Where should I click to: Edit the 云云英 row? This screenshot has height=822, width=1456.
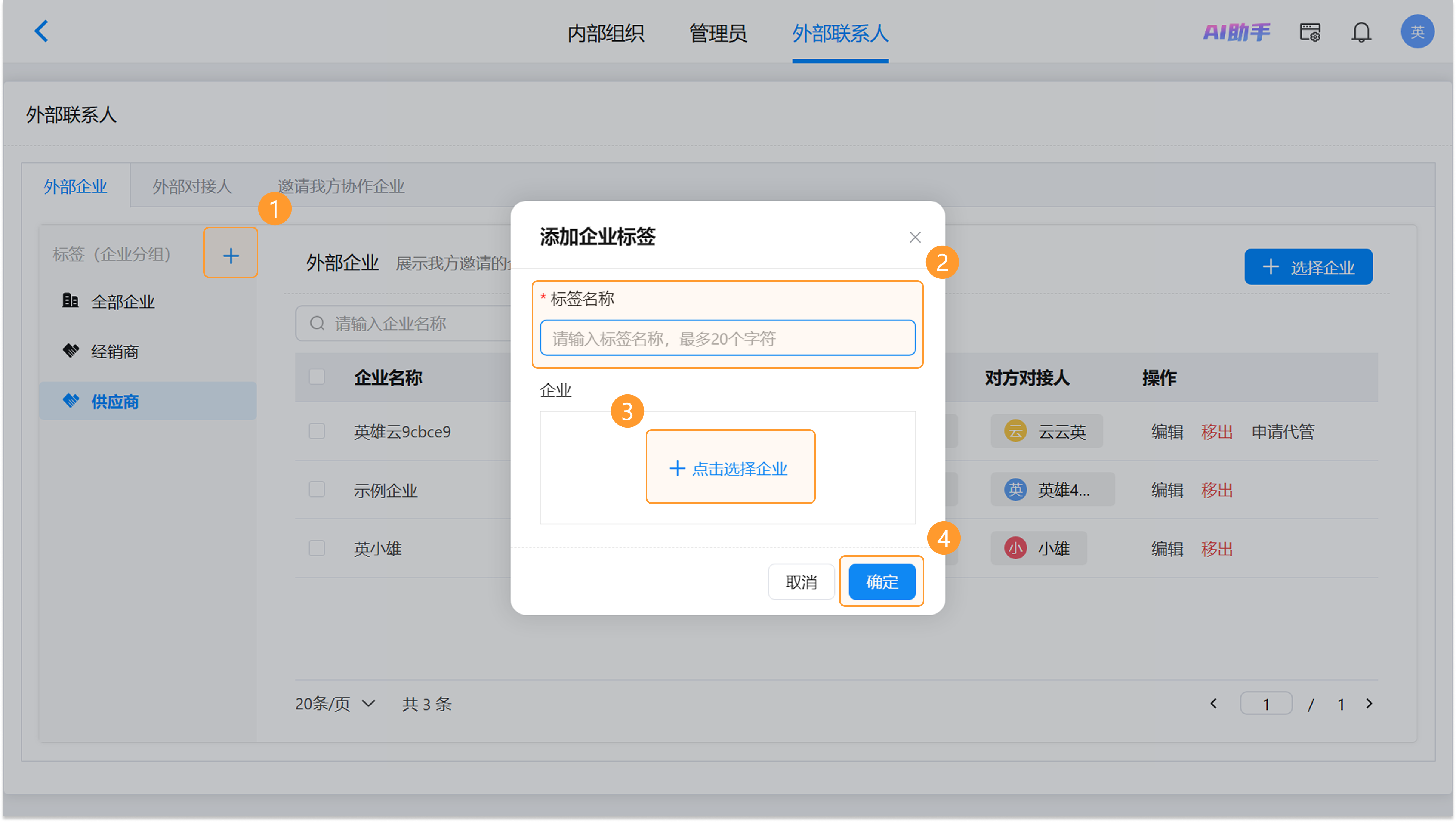pyautogui.click(x=1167, y=432)
